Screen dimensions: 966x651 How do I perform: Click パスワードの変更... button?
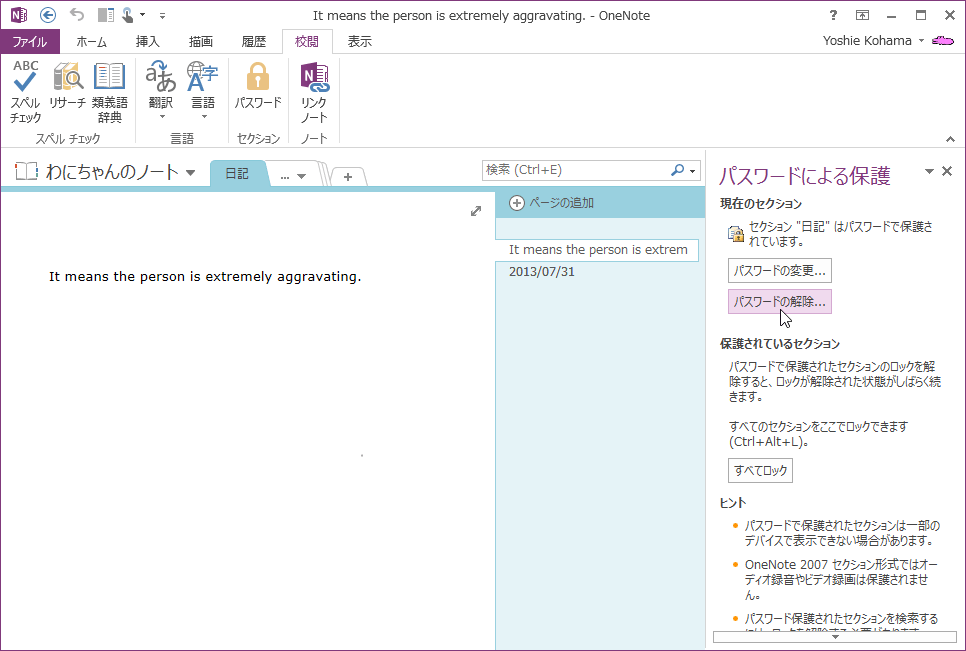pyautogui.click(x=780, y=270)
